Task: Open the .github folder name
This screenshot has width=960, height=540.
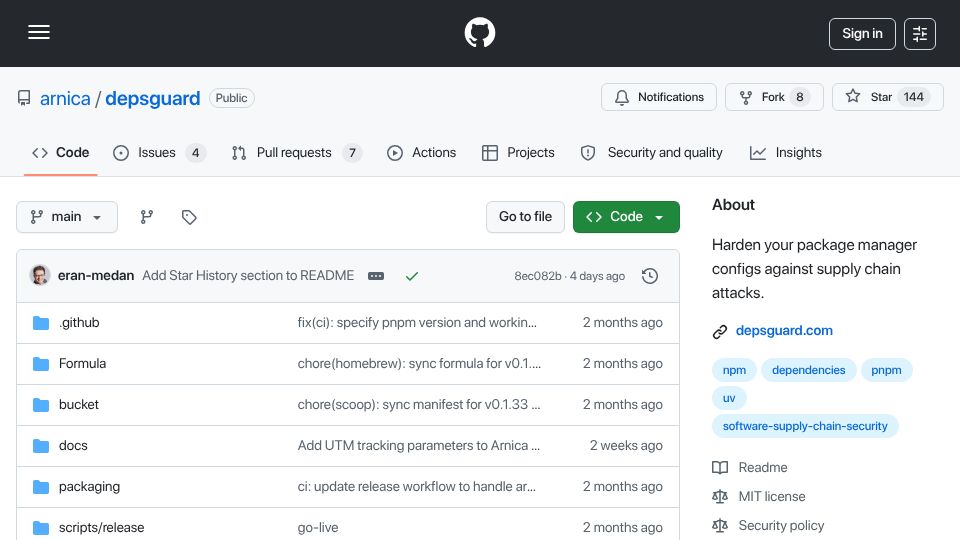Action: 79,323
